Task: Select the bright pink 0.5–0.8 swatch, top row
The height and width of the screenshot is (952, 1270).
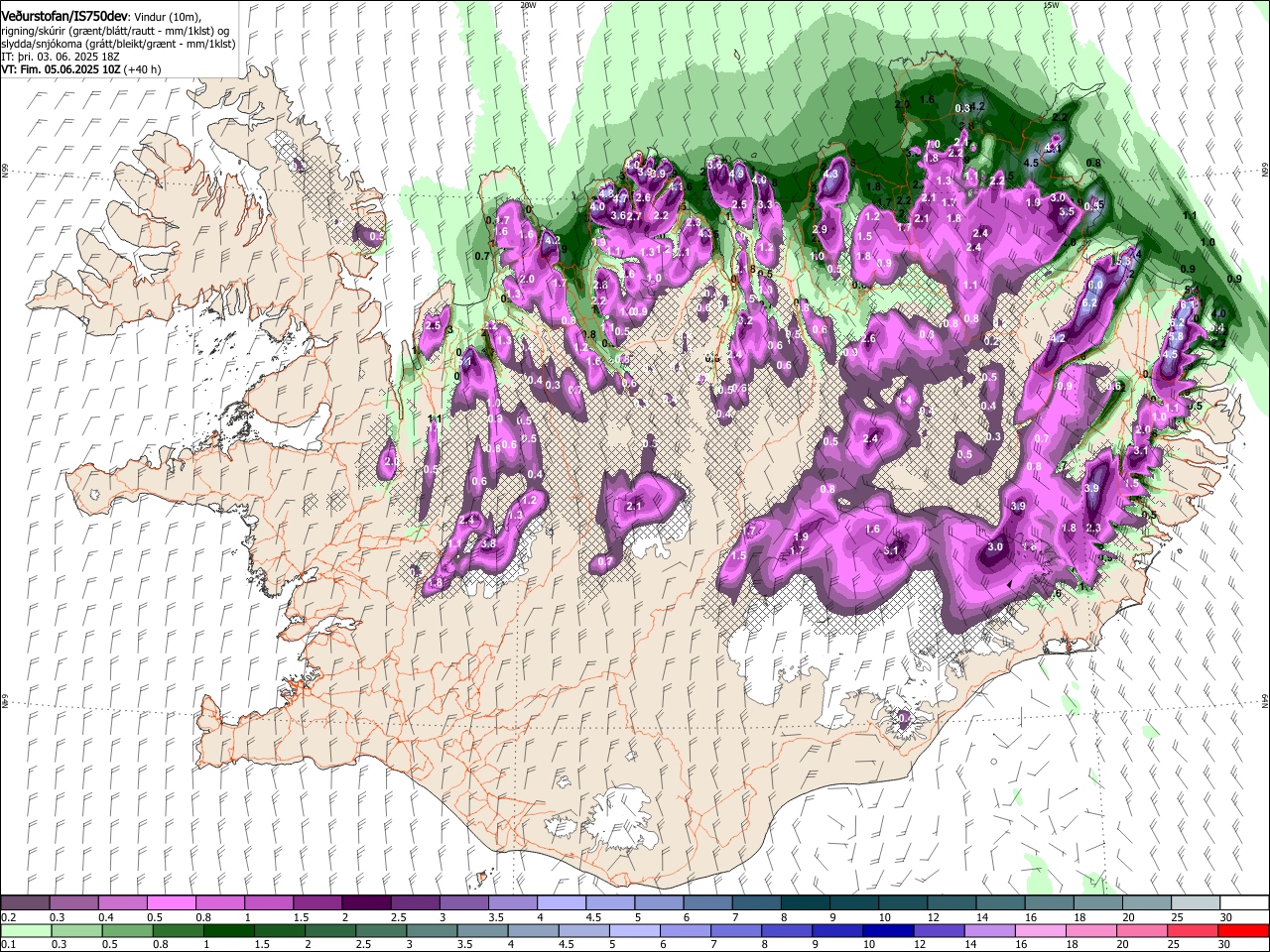Action: click(x=172, y=903)
